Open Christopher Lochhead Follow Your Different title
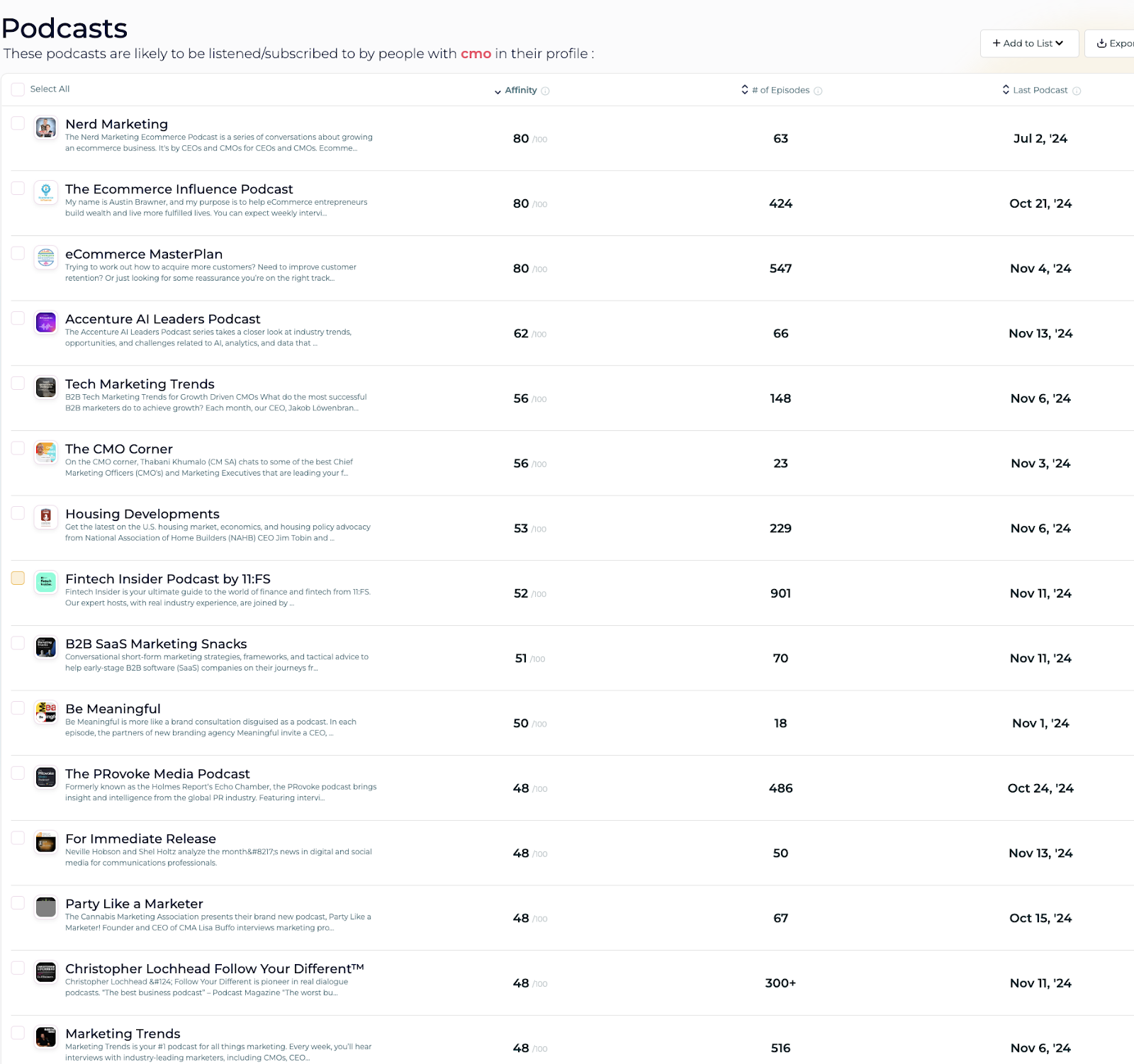The width and height of the screenshot is (1134, 1064). pos(215,969)
